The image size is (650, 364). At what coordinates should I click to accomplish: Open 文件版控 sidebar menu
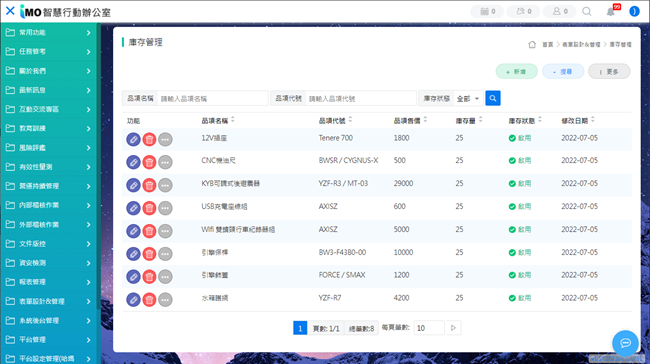49,243
